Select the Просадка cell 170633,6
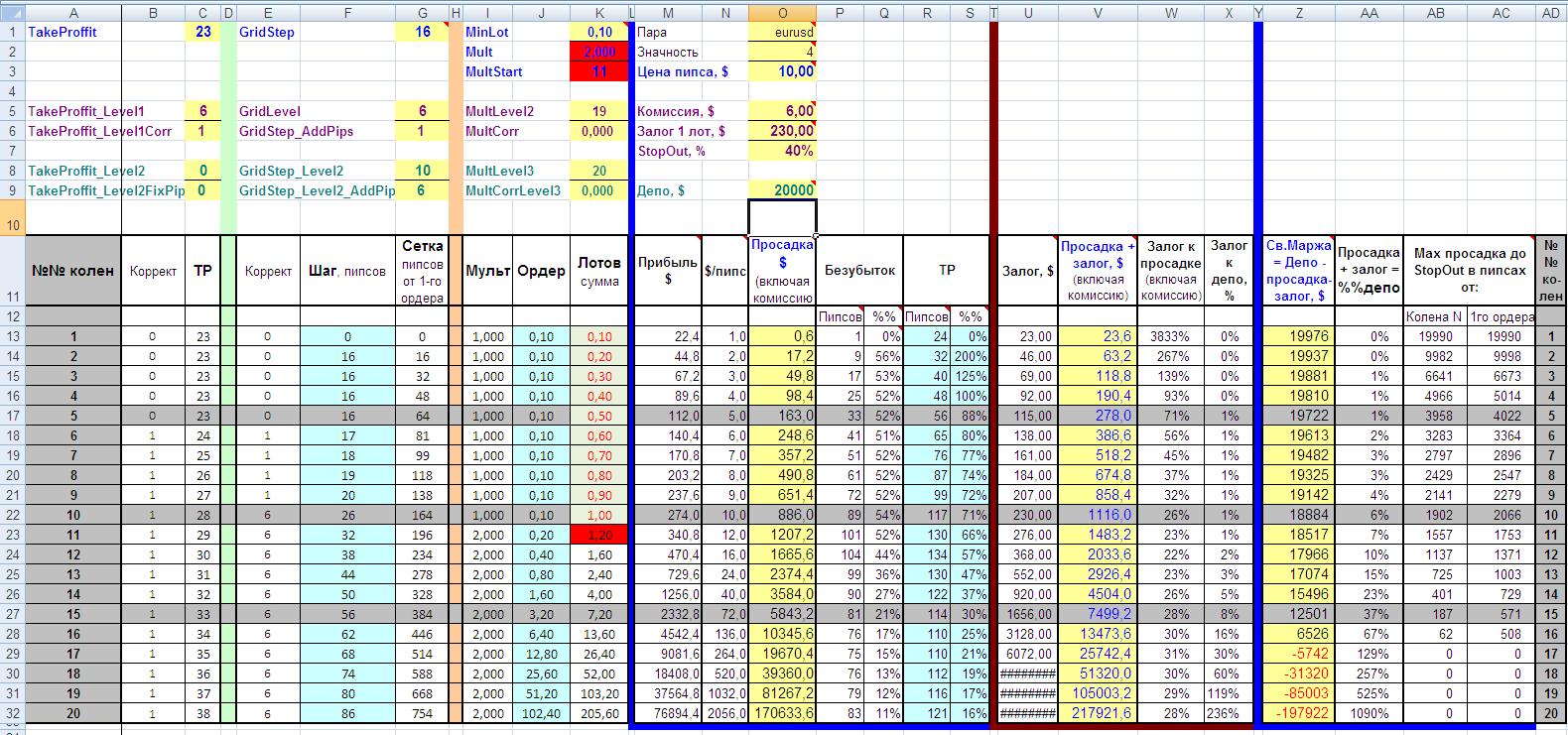Viewport: 1568px width, 735px height. [782, 713]
